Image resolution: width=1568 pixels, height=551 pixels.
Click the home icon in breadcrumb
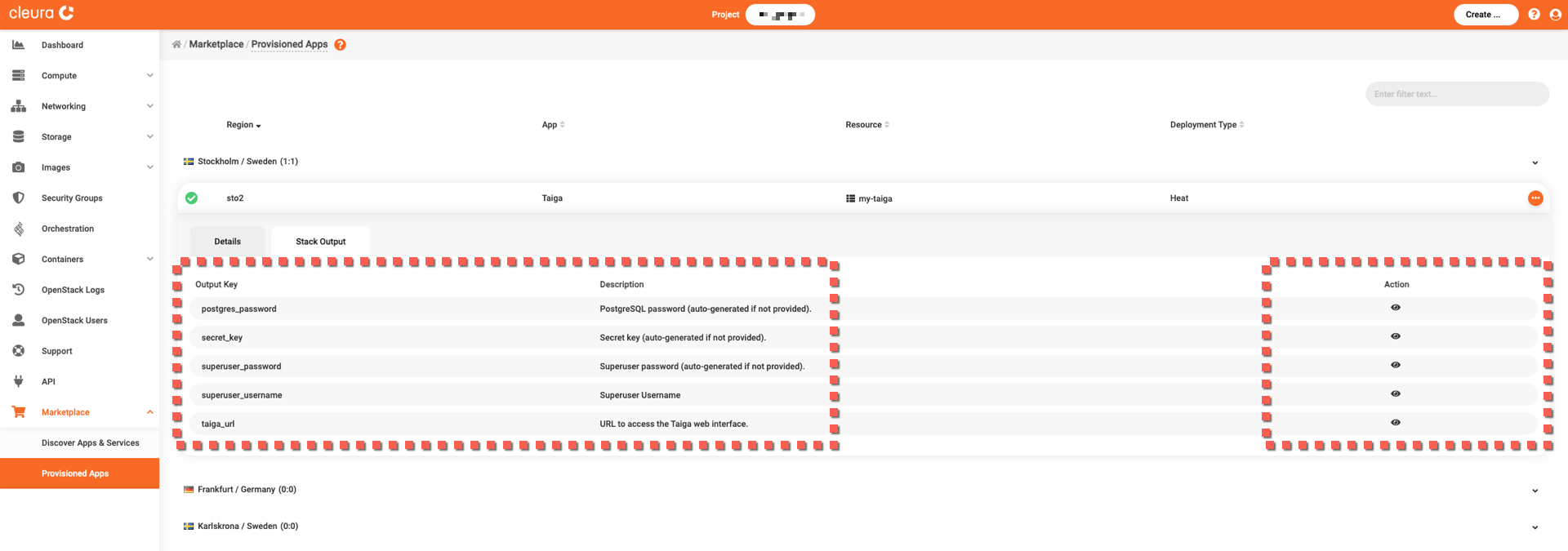(x=176, y=45)
